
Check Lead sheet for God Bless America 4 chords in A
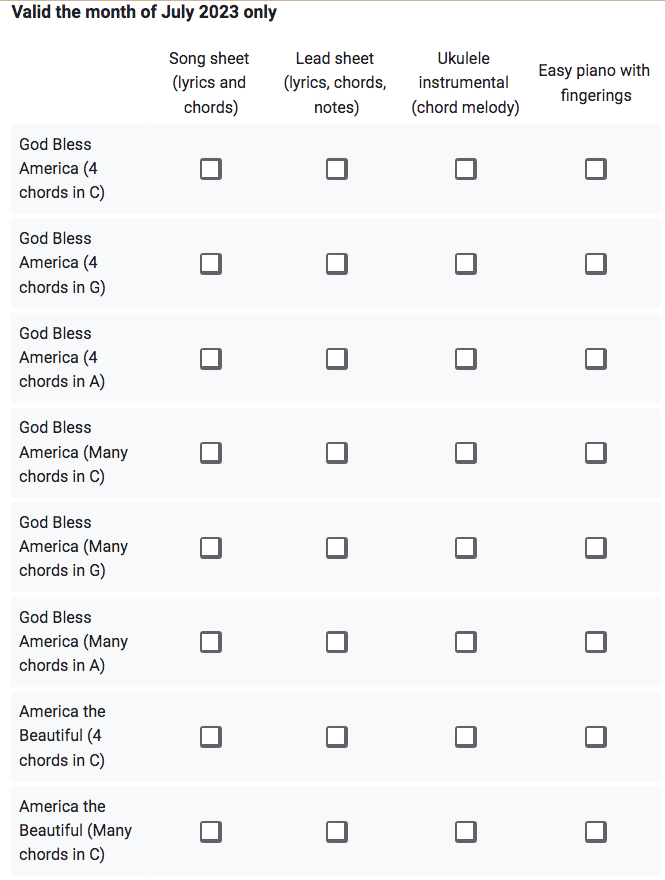click(336, 358)
